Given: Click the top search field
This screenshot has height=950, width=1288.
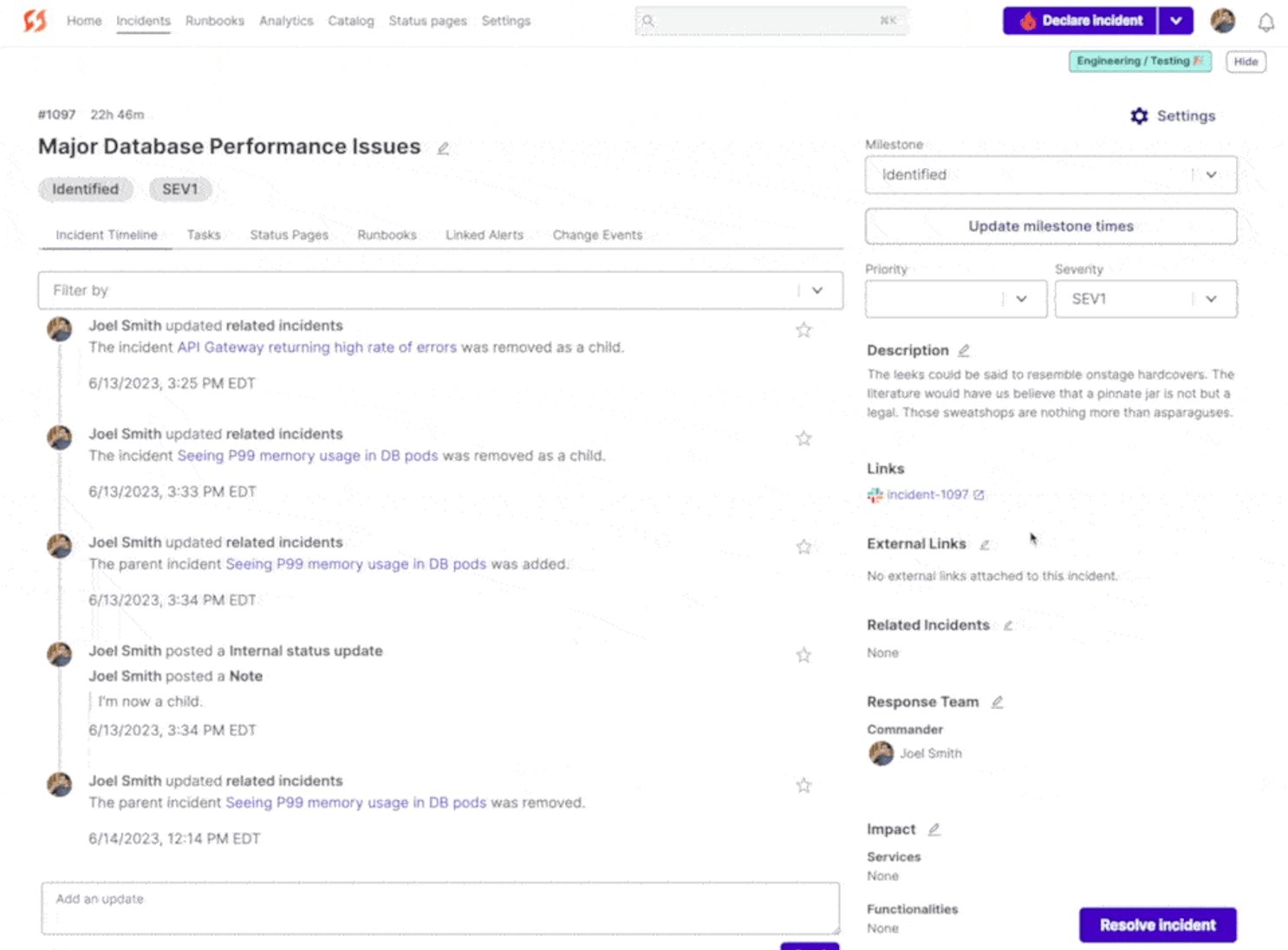Looking at the screenshot, I should [771, 21].
